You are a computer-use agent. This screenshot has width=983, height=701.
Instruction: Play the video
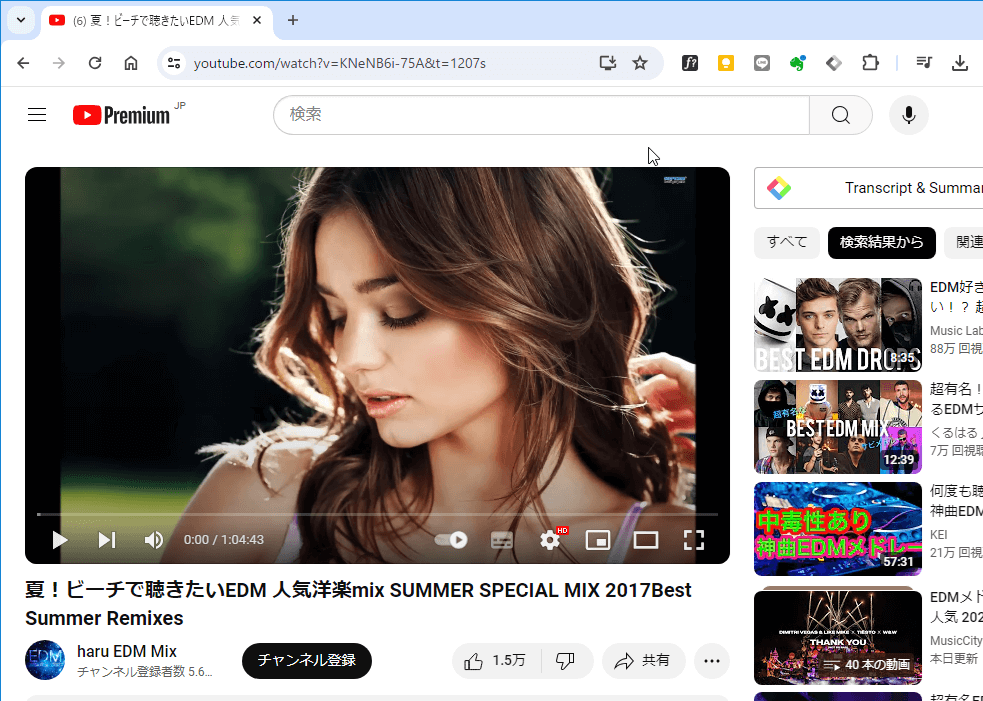(x=60, y=540)
